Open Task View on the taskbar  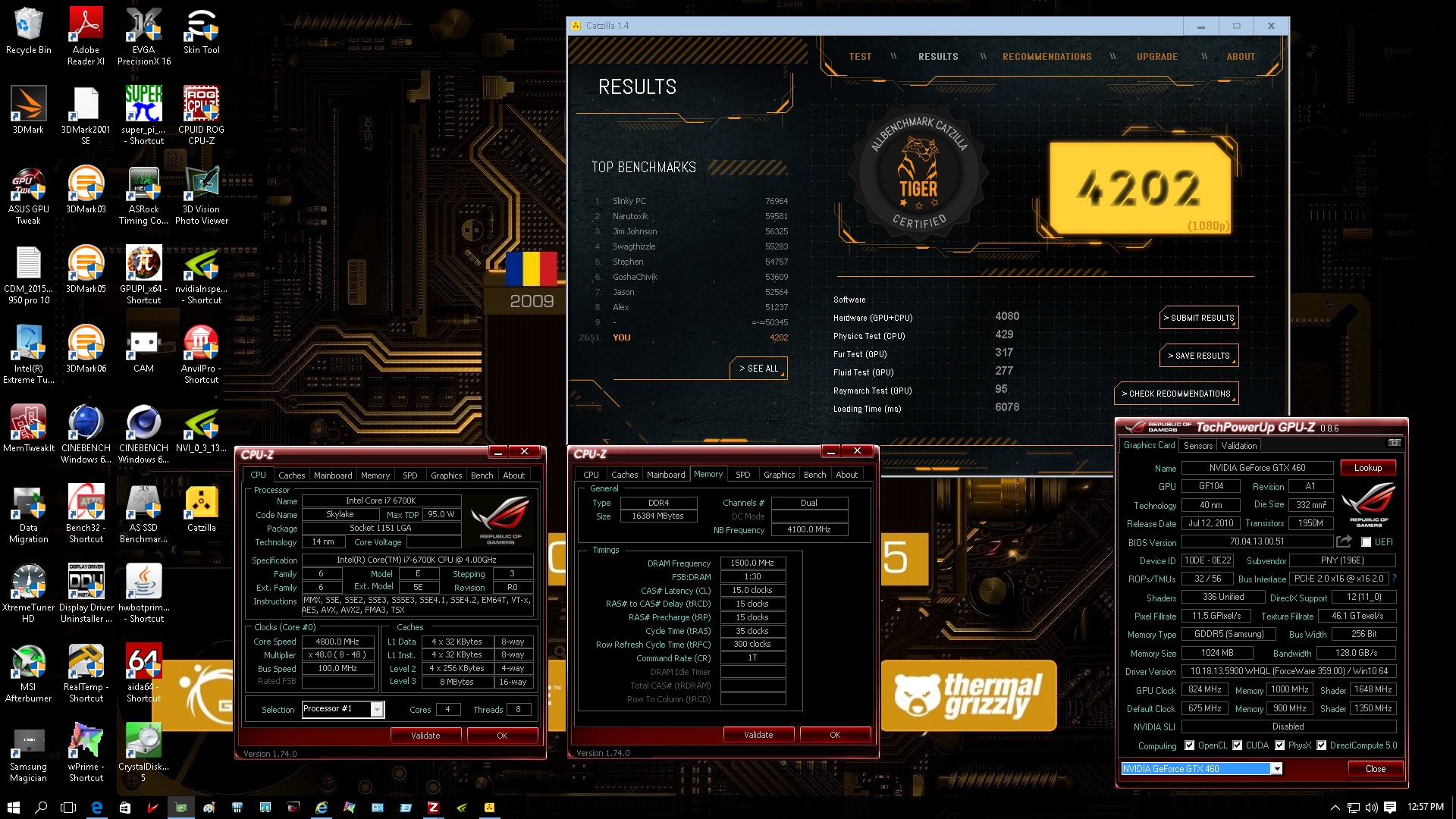(69, 808)
